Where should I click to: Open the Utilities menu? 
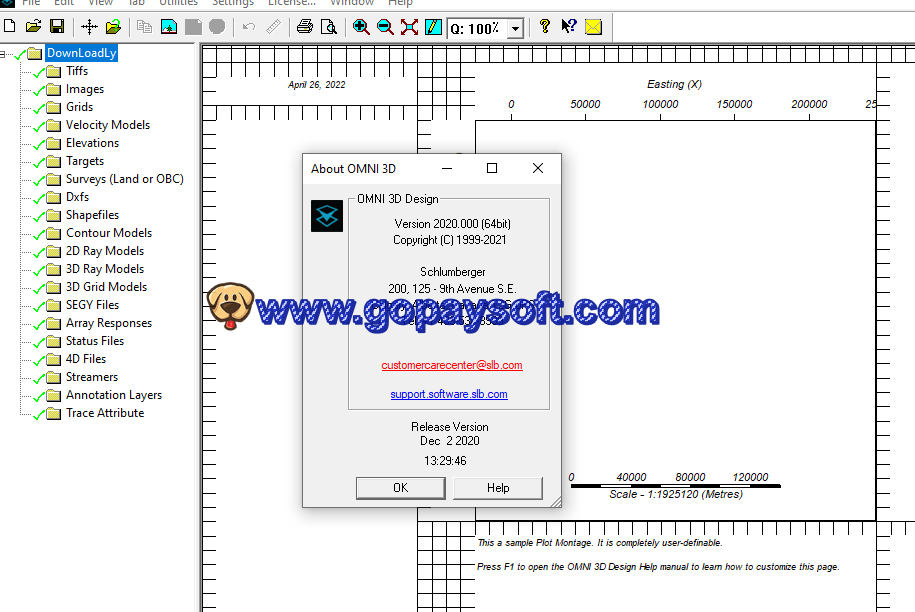(179, 3)
